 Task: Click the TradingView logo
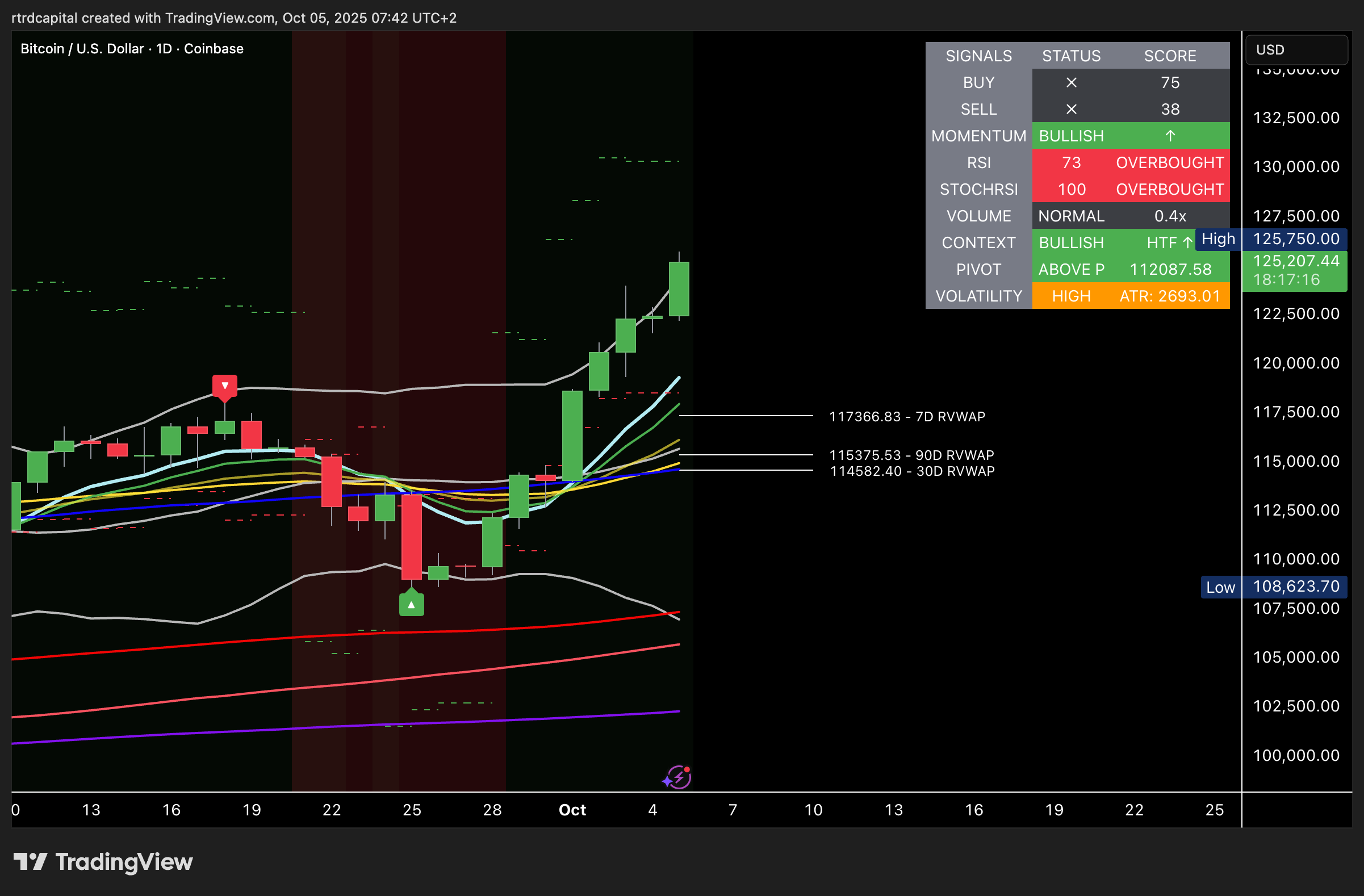point(103,861)
